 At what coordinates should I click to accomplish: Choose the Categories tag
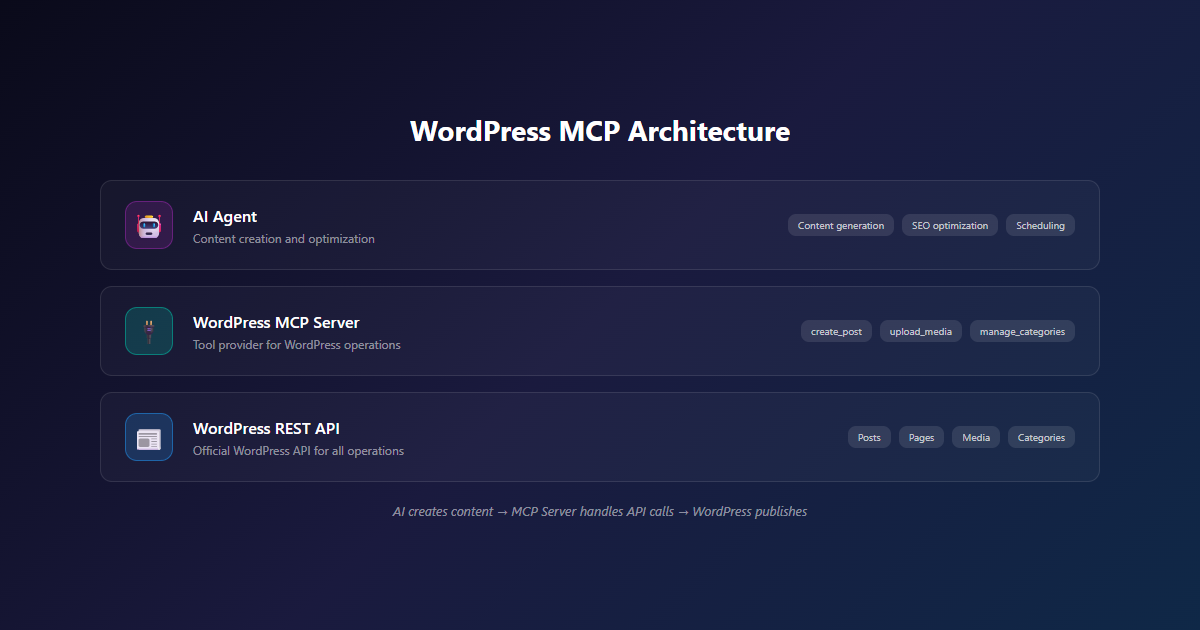pyautogui.click(x=1041, y=437)
